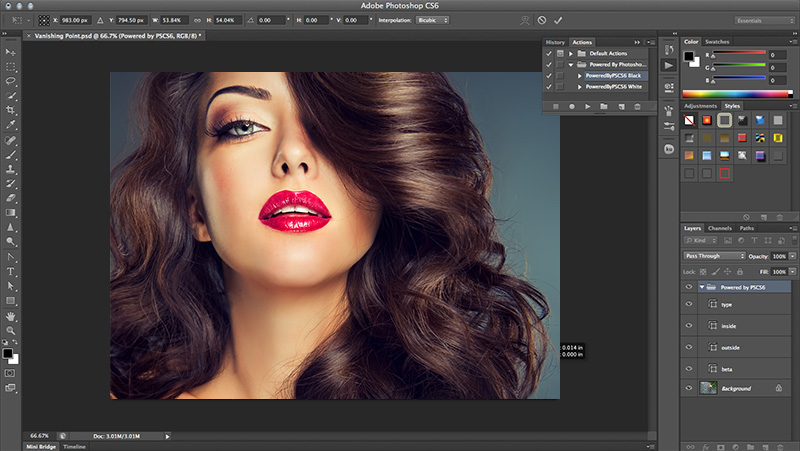Image resolution: width=800 pixels, height=451 pixels.
Task: Stop playing or recording action
Action: [556, 106]
